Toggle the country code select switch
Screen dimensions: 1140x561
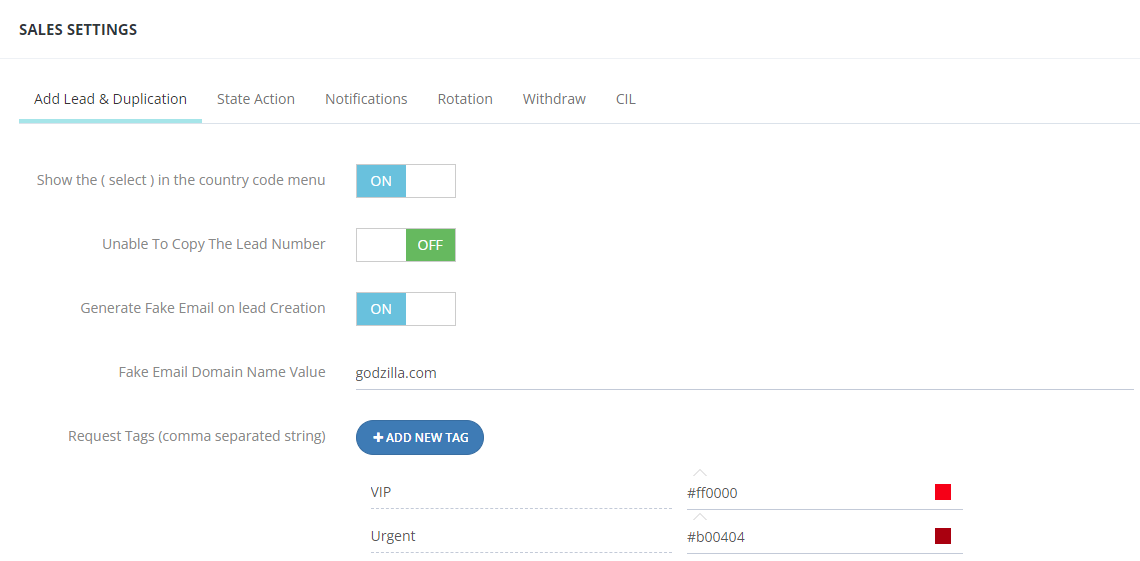[406, 181]
